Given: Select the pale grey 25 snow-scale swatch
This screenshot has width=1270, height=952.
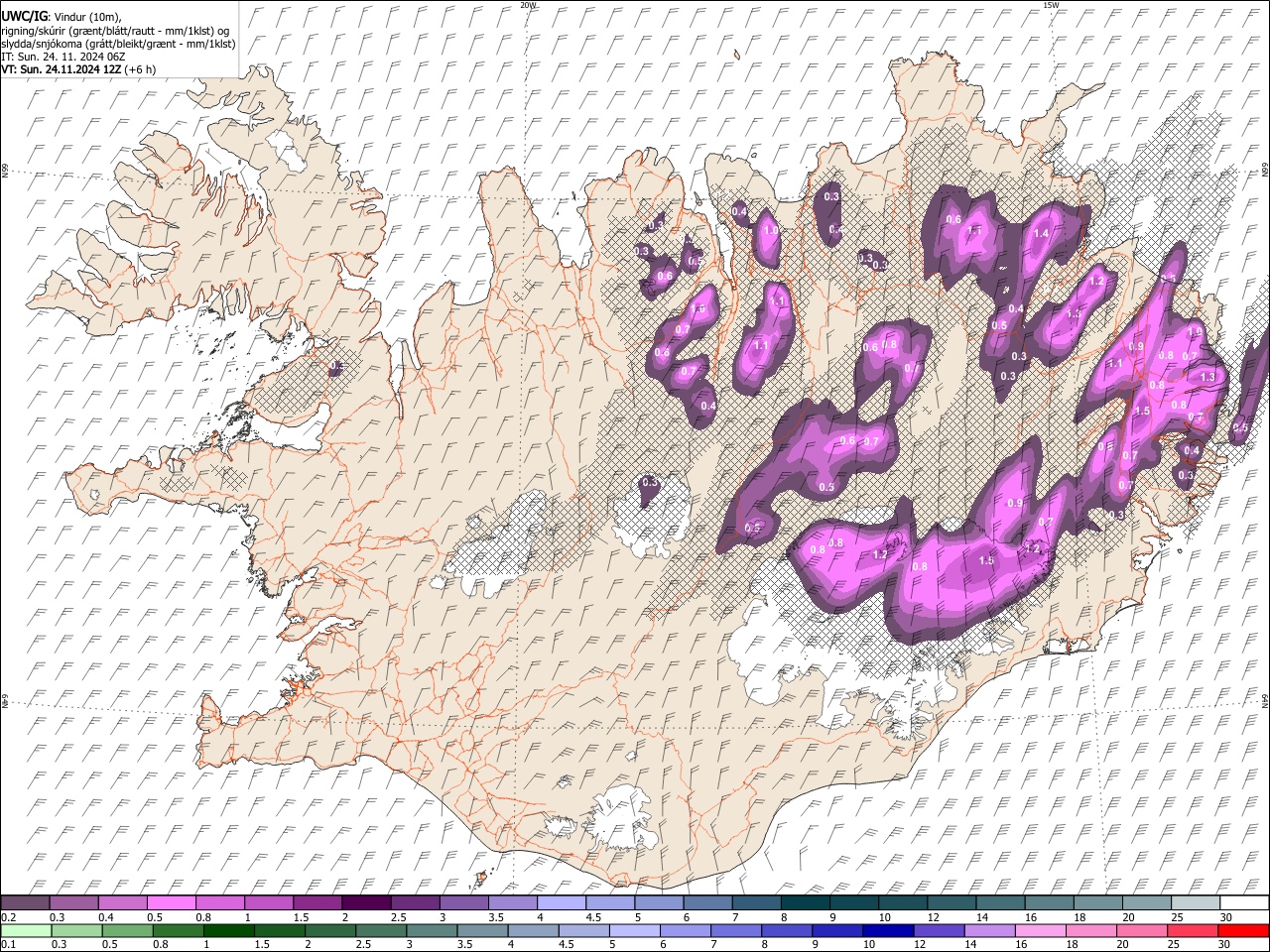Looking at the screenshot, I should (x=1195, y=902).
